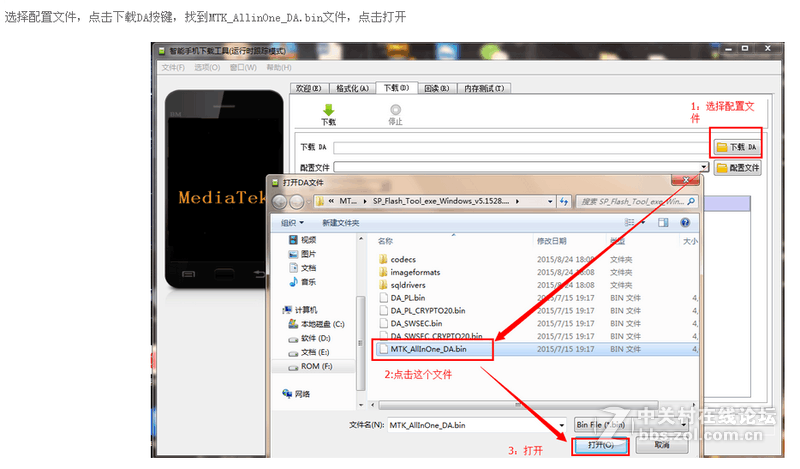Select the imageformats folder
This screenshot has height=469, width=800.
410,273
